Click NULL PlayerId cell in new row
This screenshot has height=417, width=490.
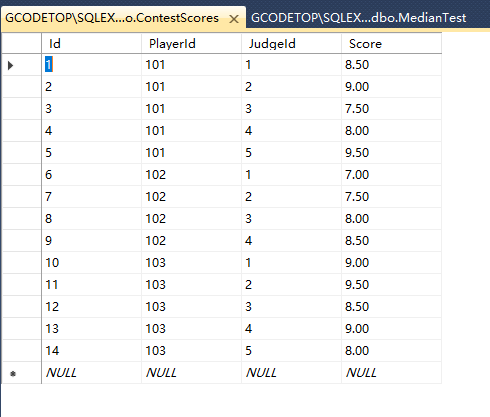tap(192, 373)
